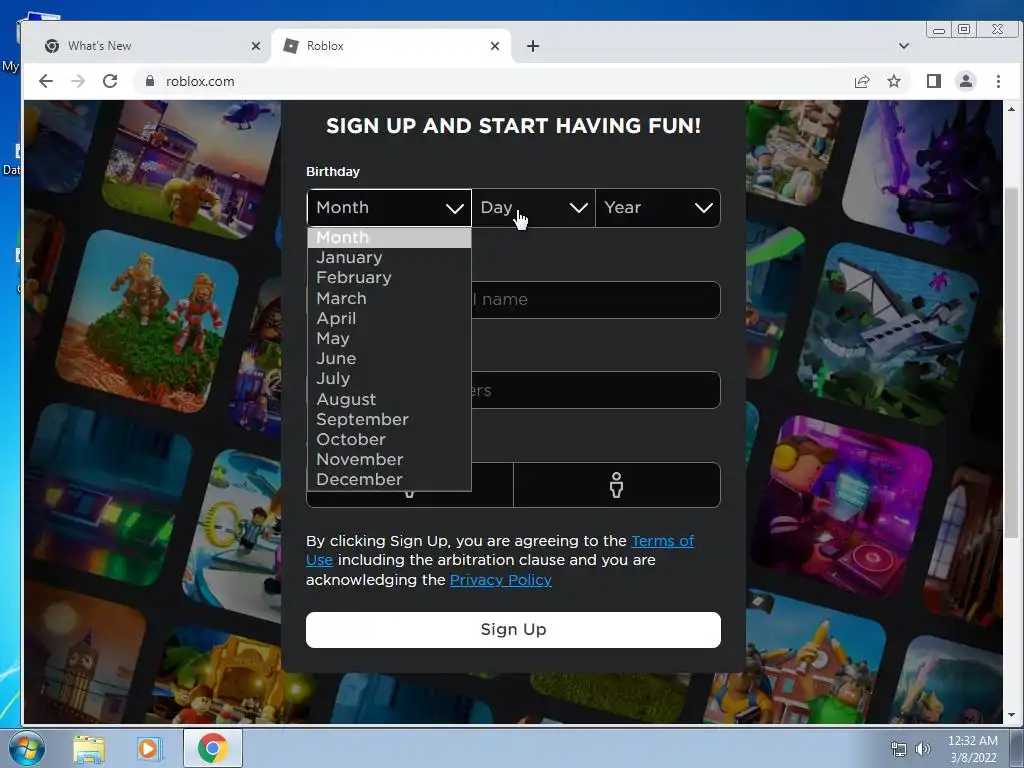Image resolution: width=1024 pixels, height=768 pixels.
Task: Select February from the month list
Action: pyautogui.click(x=389, y=278)
